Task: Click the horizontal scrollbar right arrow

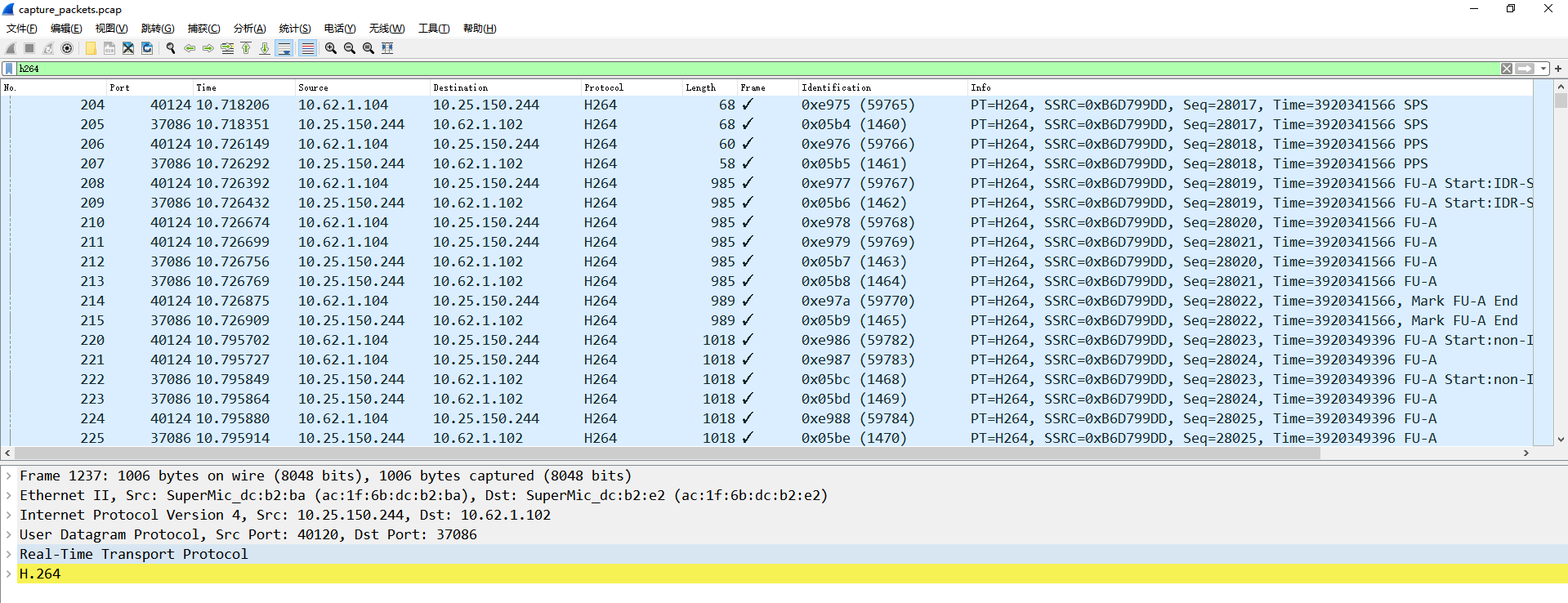Action: (x=1526, y=453)
